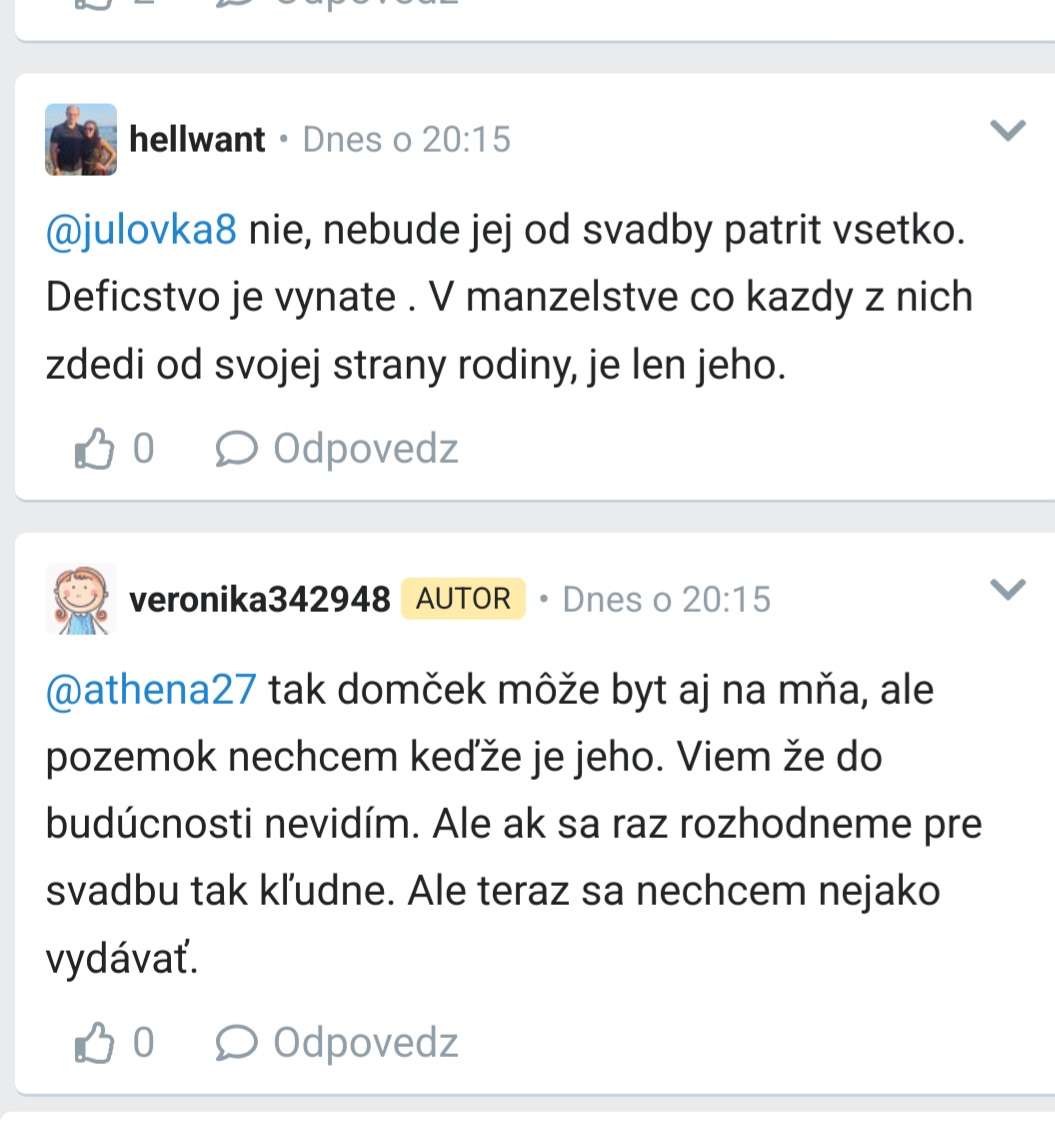Open veronika342948's cartoon girl avatar
The height and width of the screenshot is (1147, 1055).
(81, 599)
